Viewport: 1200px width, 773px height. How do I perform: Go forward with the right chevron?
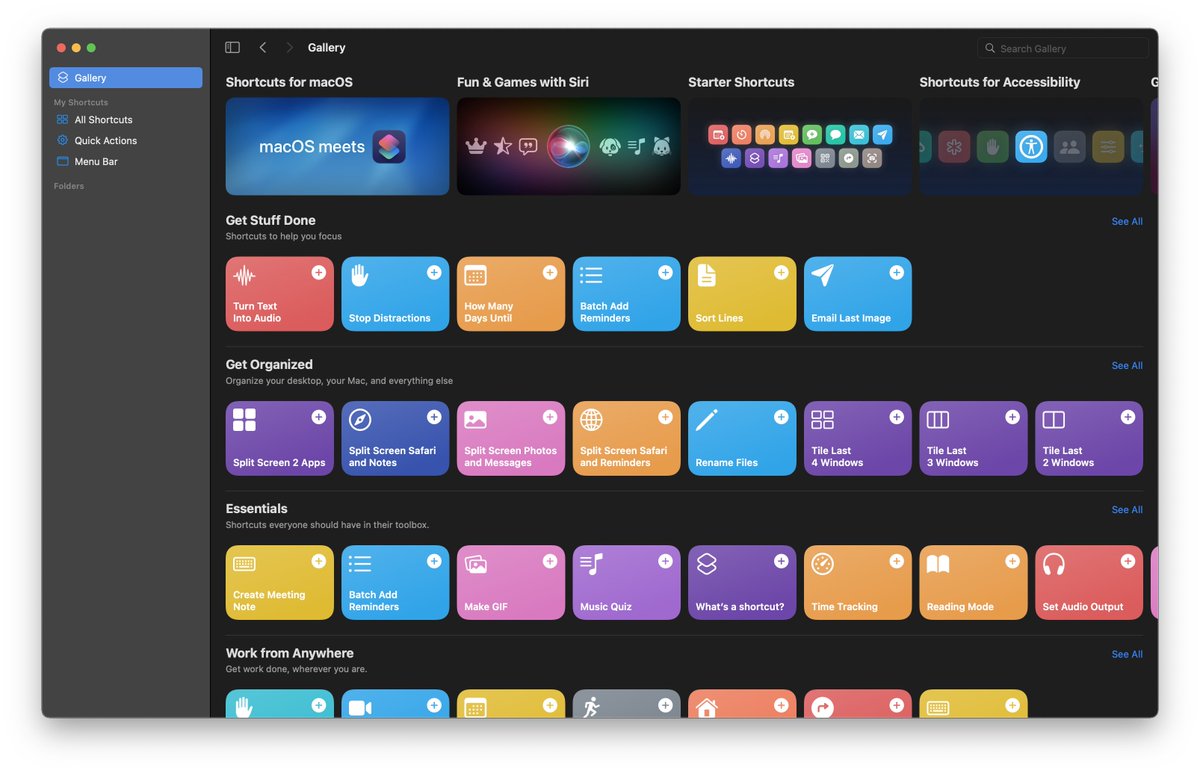tap(290, 47)
